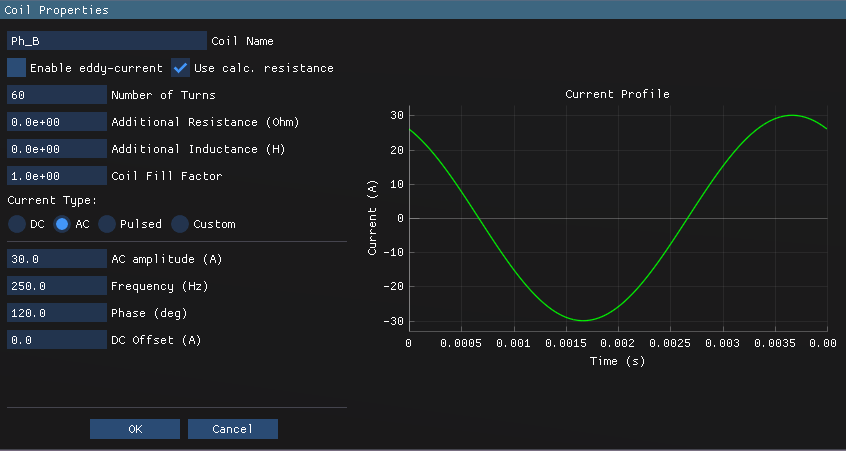Click the Phase (deg) input
The image size is (846, 451).
pyautogui.click(x=56, y=313)
